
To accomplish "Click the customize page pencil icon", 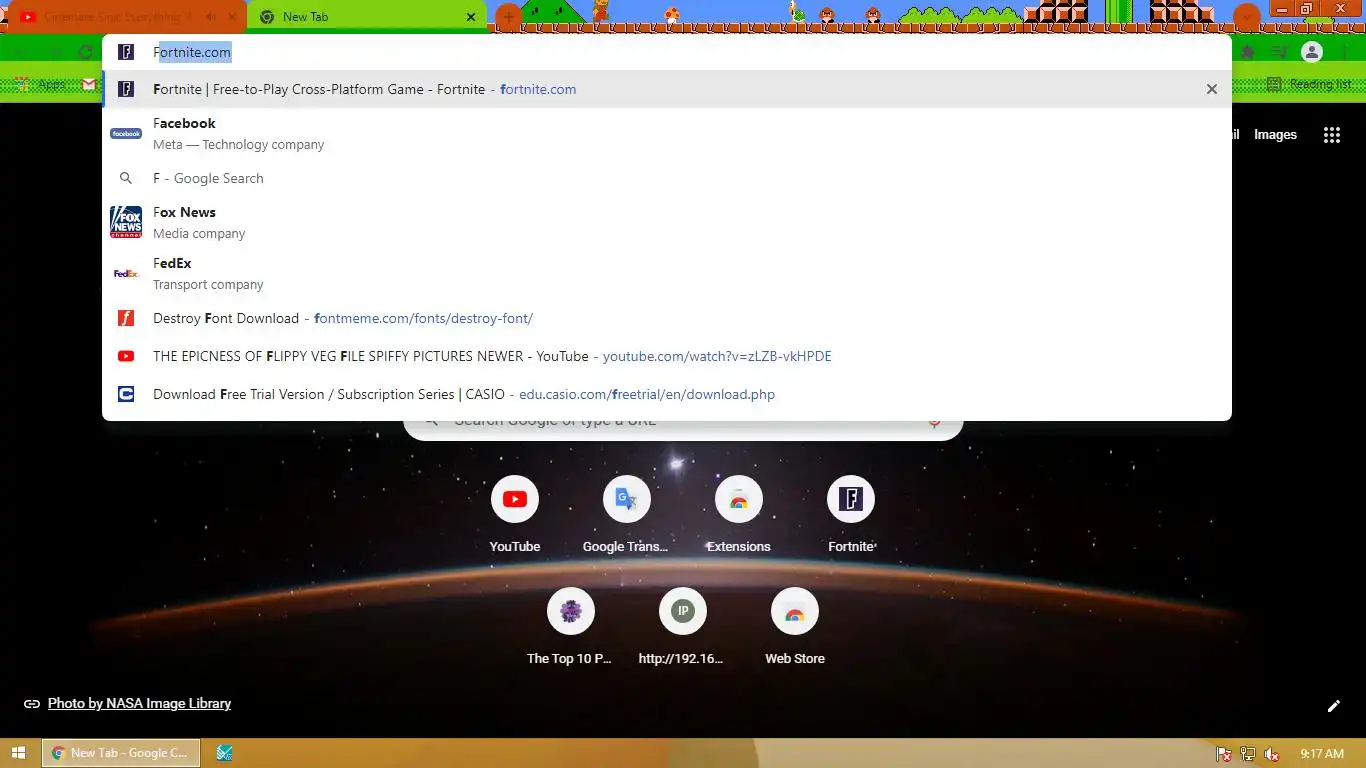I will 1333,706.
